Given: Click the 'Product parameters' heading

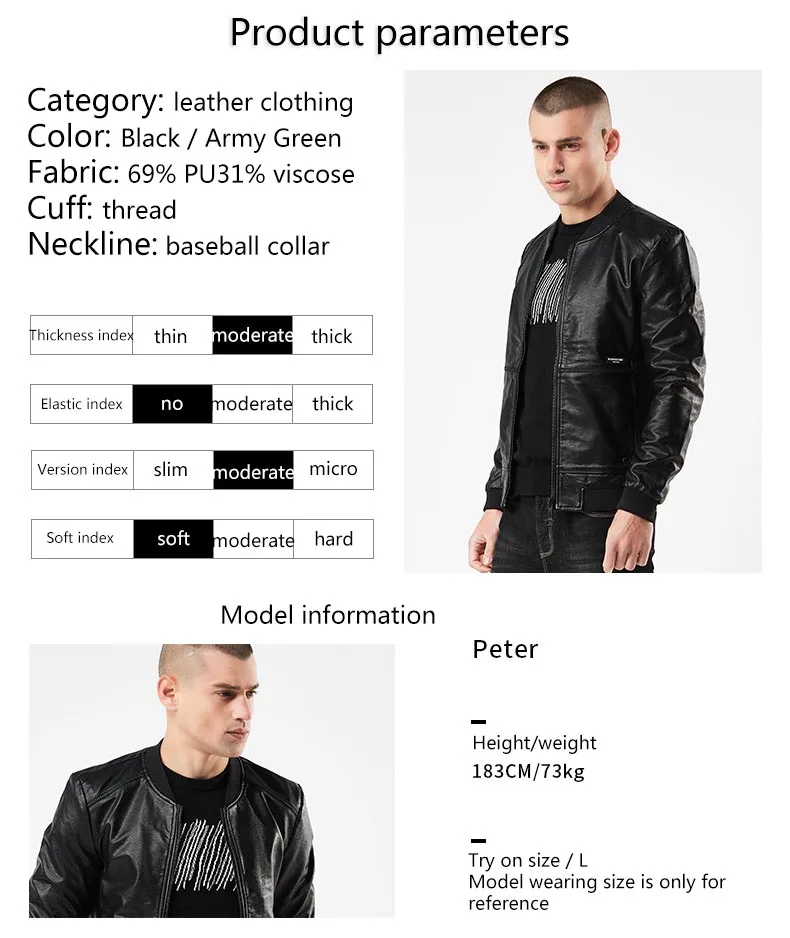Looking at the screenshot, I should 399,32.
